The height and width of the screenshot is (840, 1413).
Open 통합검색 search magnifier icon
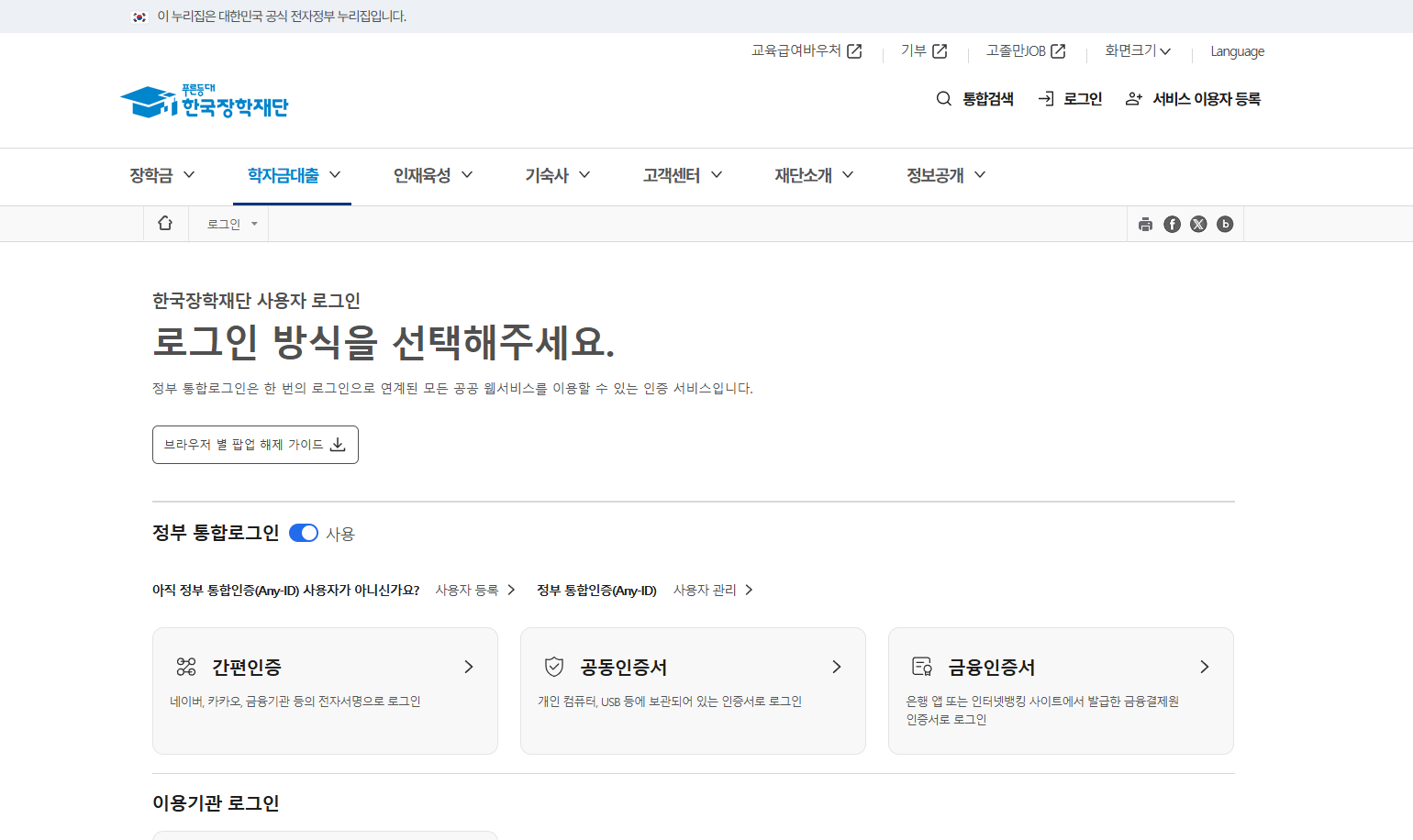pos(943,99)
